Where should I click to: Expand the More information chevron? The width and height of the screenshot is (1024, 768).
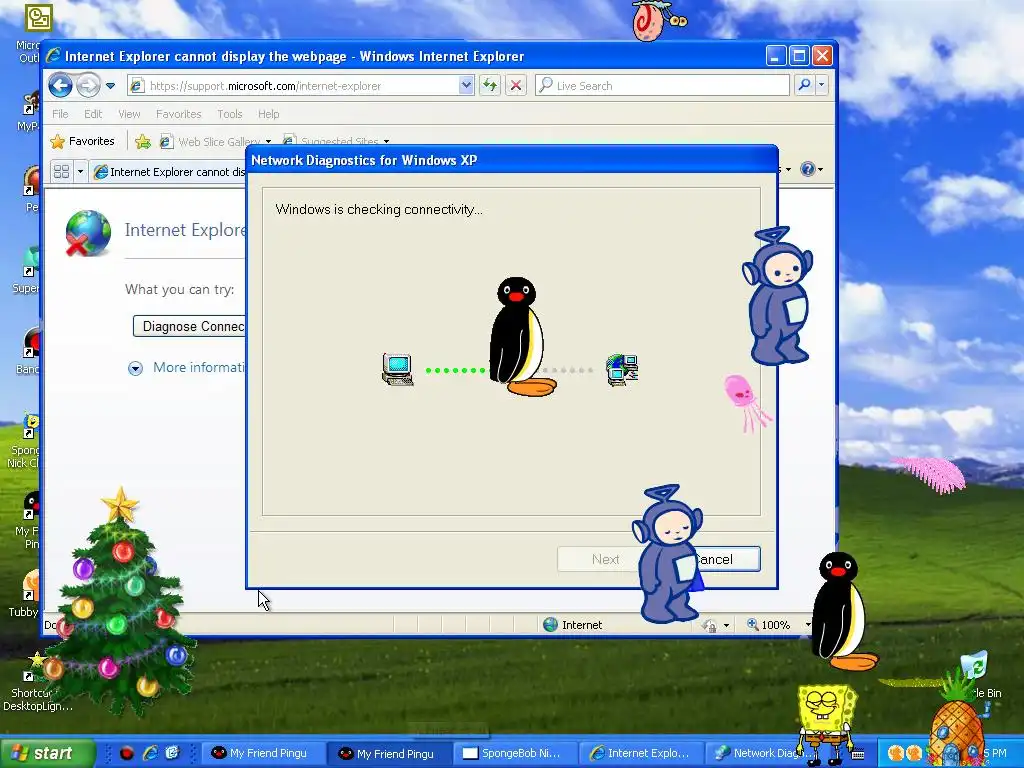point(135,368)
